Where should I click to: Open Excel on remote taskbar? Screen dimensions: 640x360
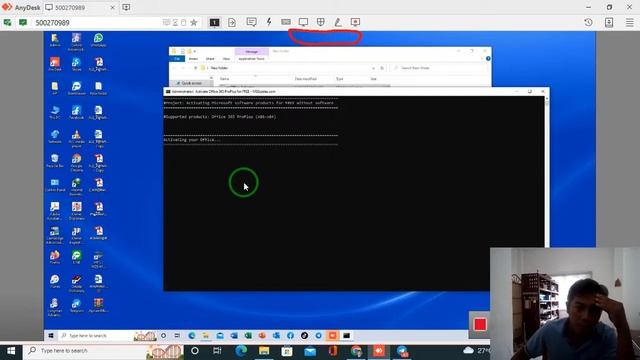[x=248, y=336]
